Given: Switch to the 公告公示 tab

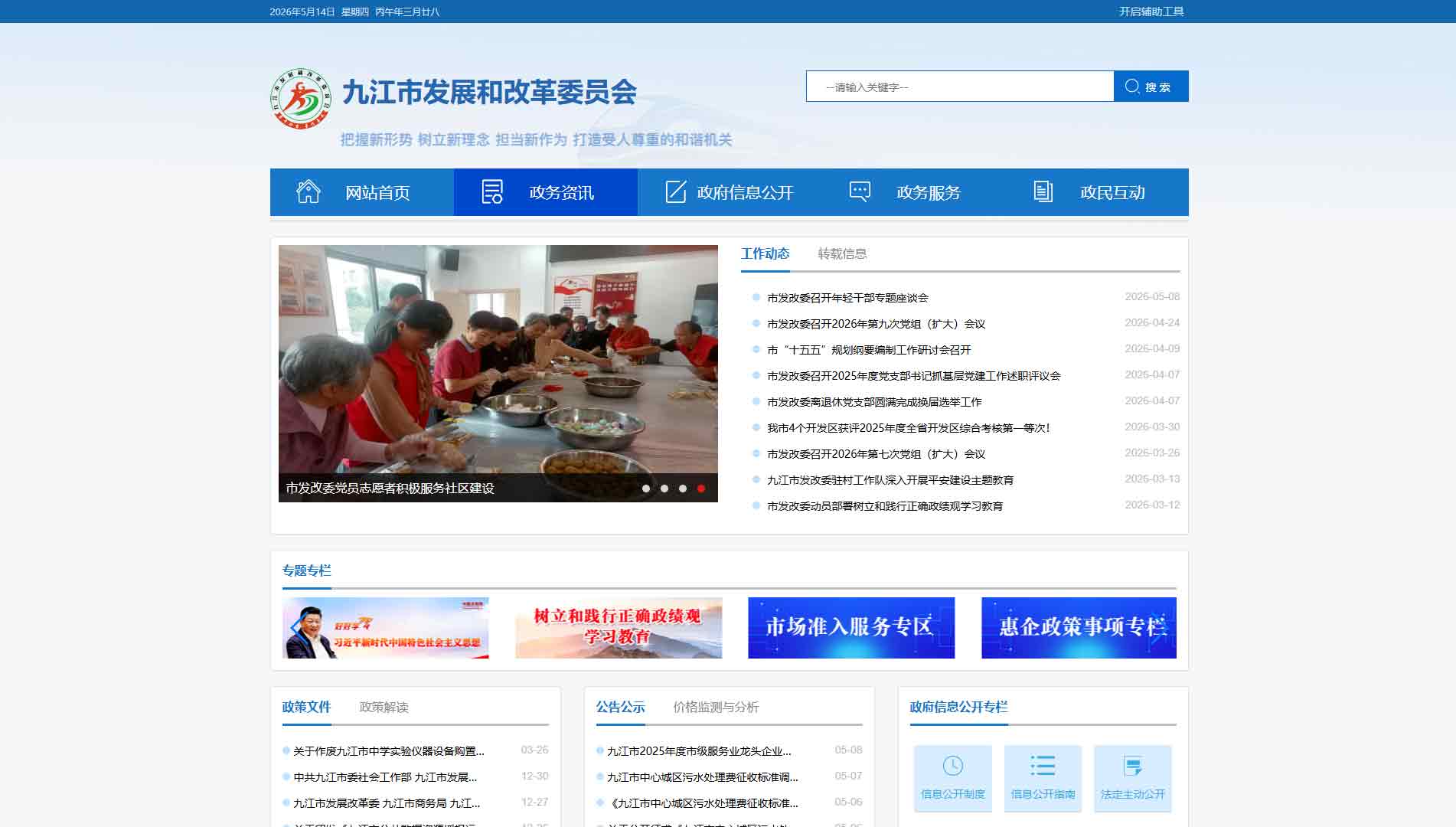Looking at the screenshot, I should pyautogui.click(x=620, y=707).
